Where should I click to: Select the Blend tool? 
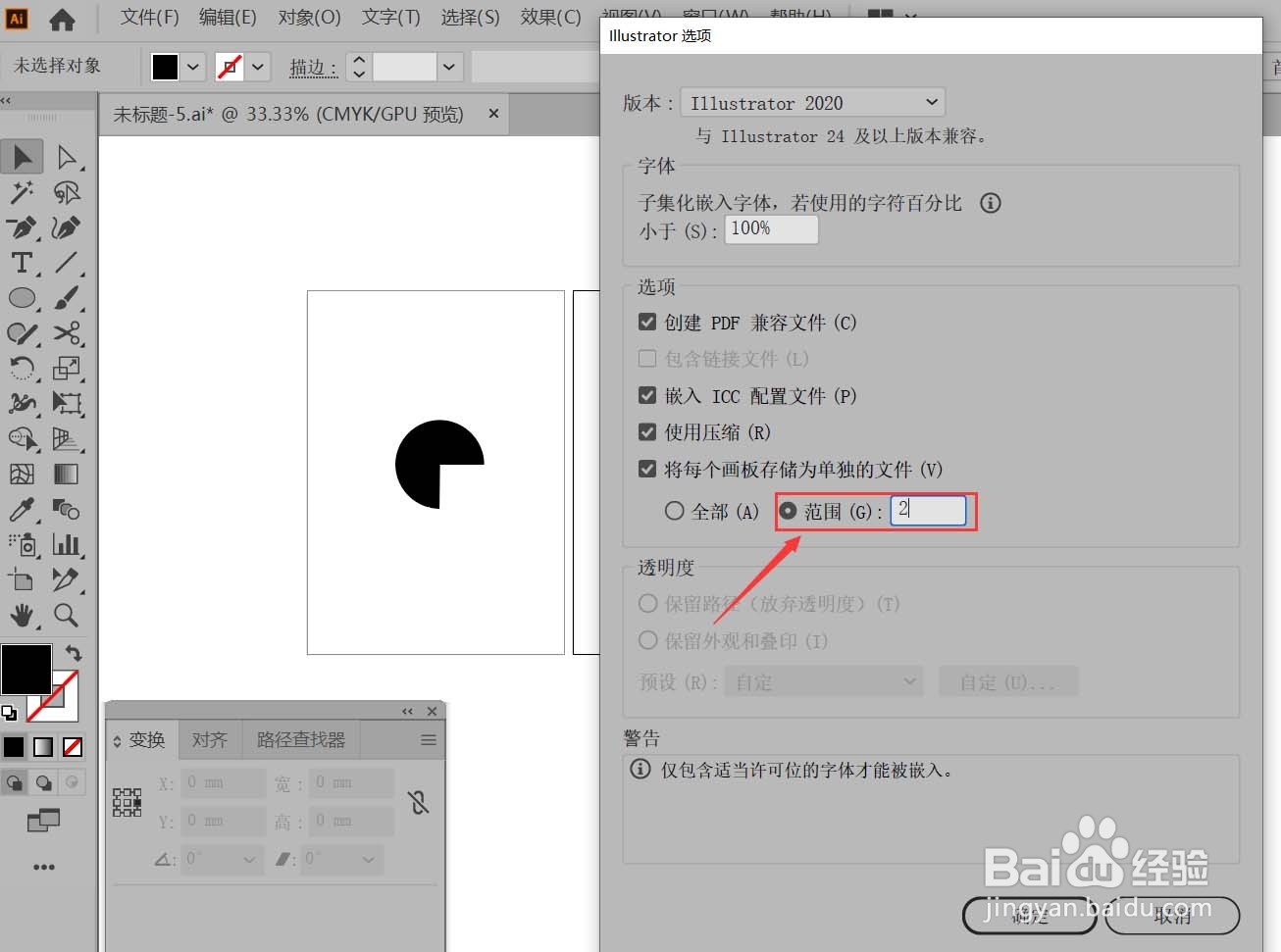66,510
